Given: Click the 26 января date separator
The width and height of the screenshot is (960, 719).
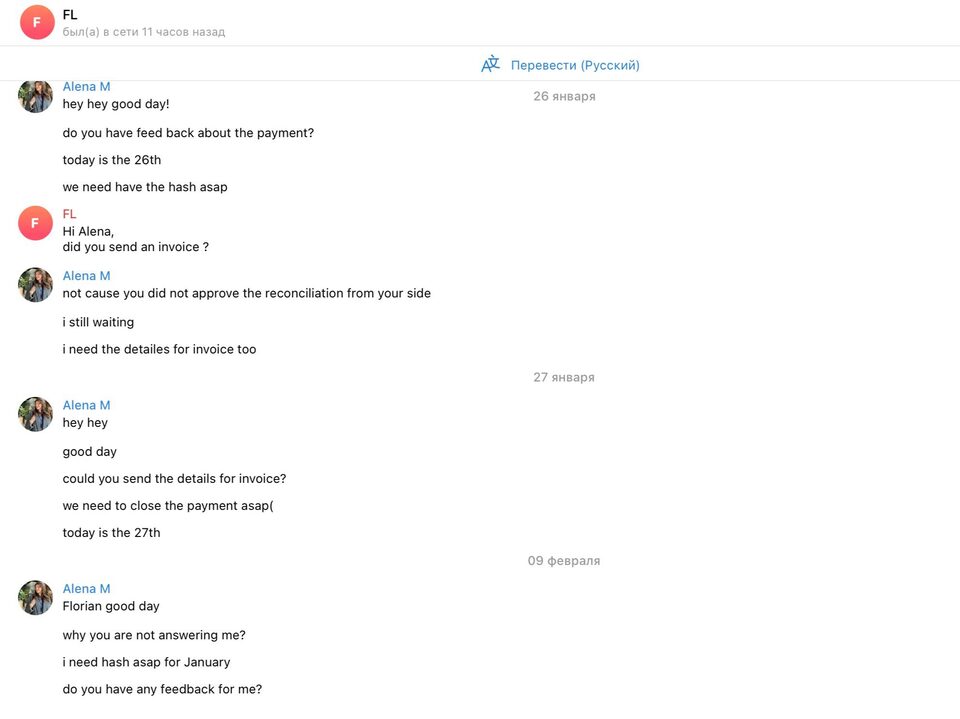Looking at the screenshot, I should point(564,97).
